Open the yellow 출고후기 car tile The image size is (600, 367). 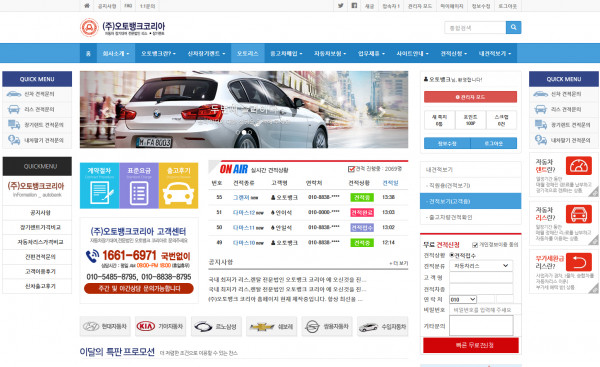coord(178,186)
